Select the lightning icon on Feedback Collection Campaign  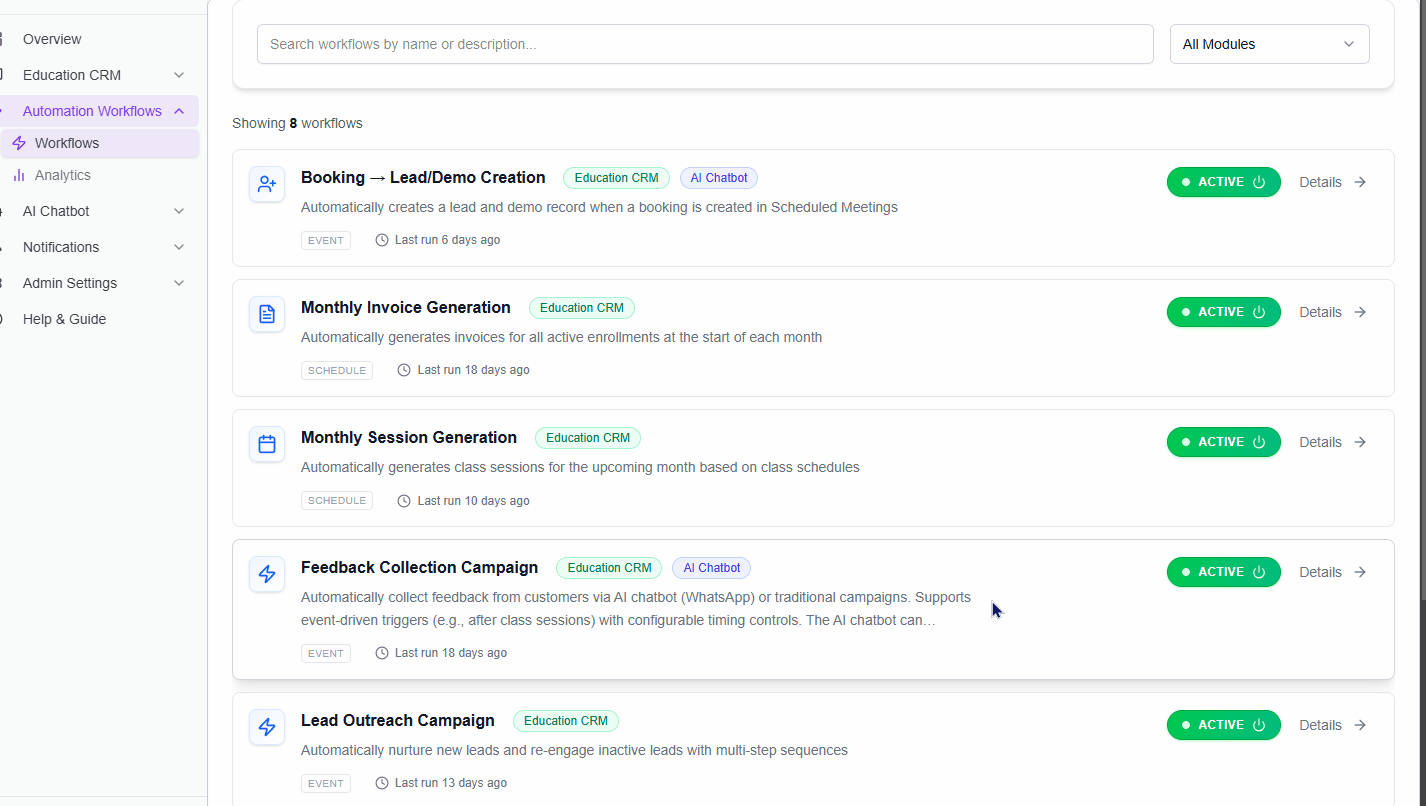[x=266, y=574]
